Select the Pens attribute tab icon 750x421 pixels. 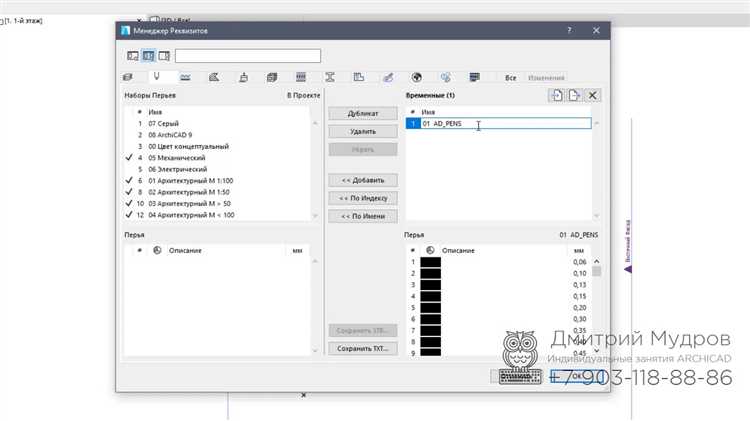tap(156, 77)
